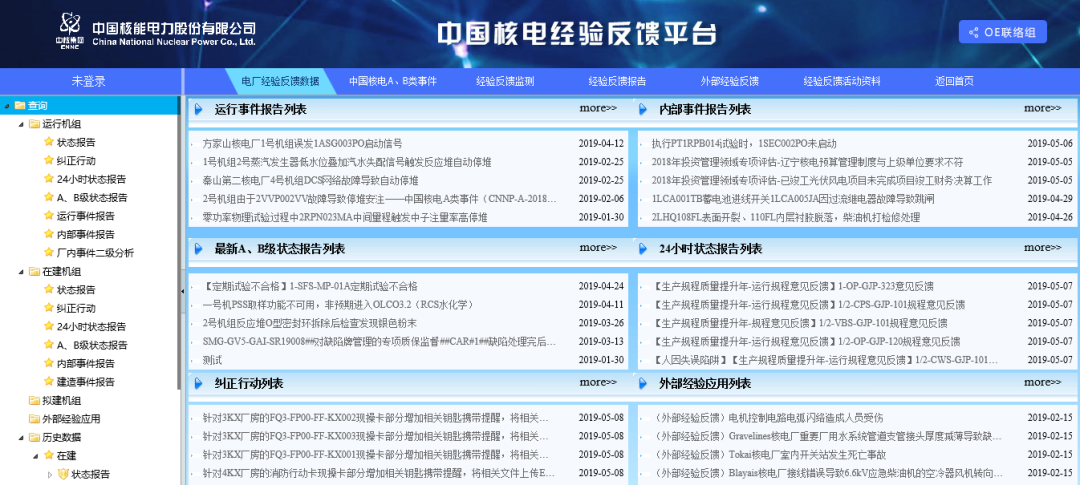Viewport: 1080px width, 485px height.
Task: Click the 未登录 login status label
Action: click(89, 82)
